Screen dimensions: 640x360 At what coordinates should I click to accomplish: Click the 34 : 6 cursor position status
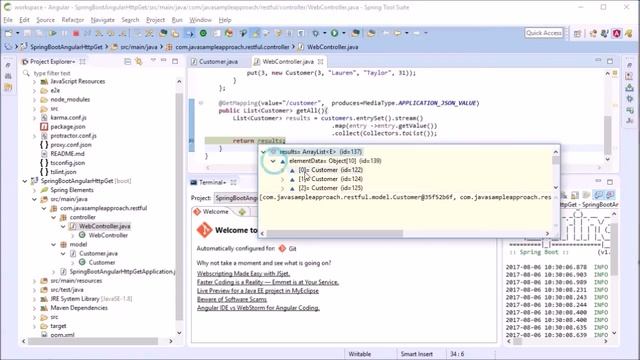[x=457, y=354]
